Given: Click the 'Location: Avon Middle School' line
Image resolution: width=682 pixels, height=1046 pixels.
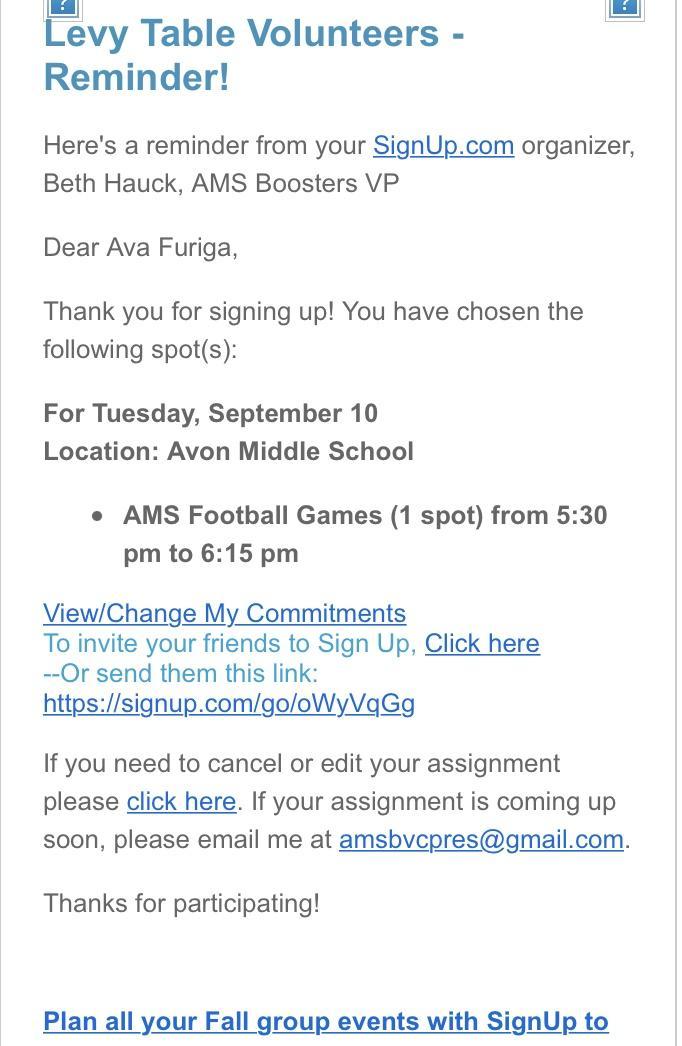Looking at the screenshot, I should click(x=228, y=452).
